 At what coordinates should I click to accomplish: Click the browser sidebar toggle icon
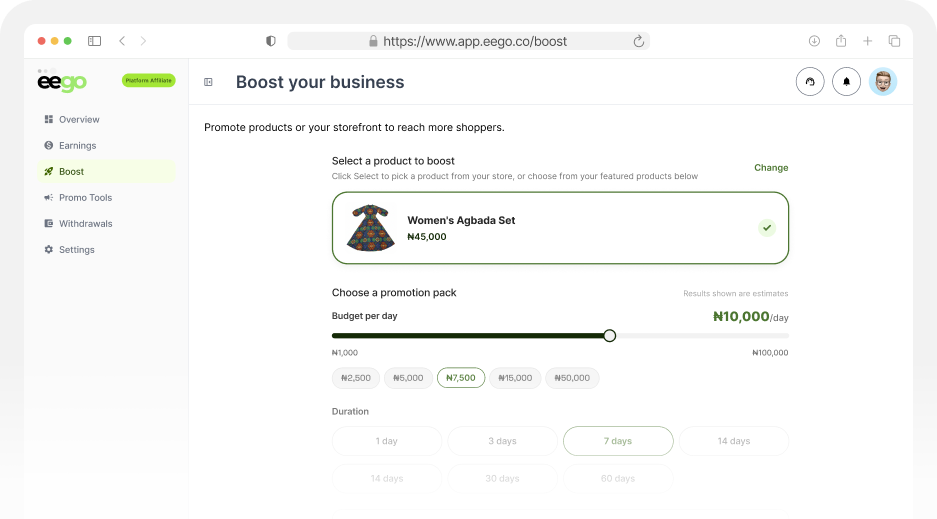point(94,41)
